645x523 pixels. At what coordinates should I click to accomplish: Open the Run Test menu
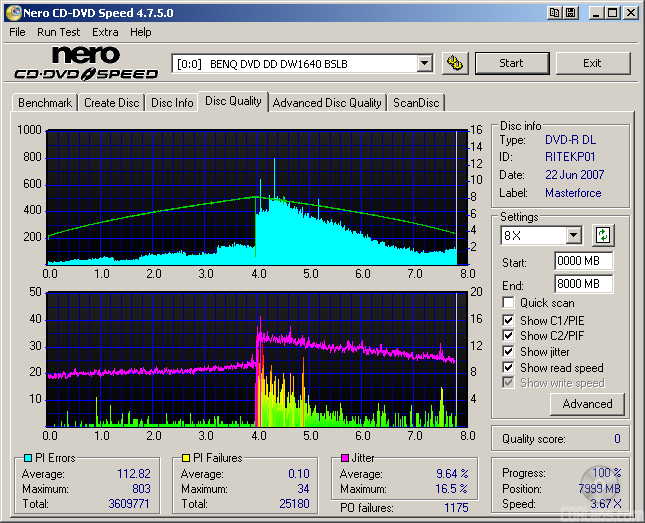coord(59,32)
